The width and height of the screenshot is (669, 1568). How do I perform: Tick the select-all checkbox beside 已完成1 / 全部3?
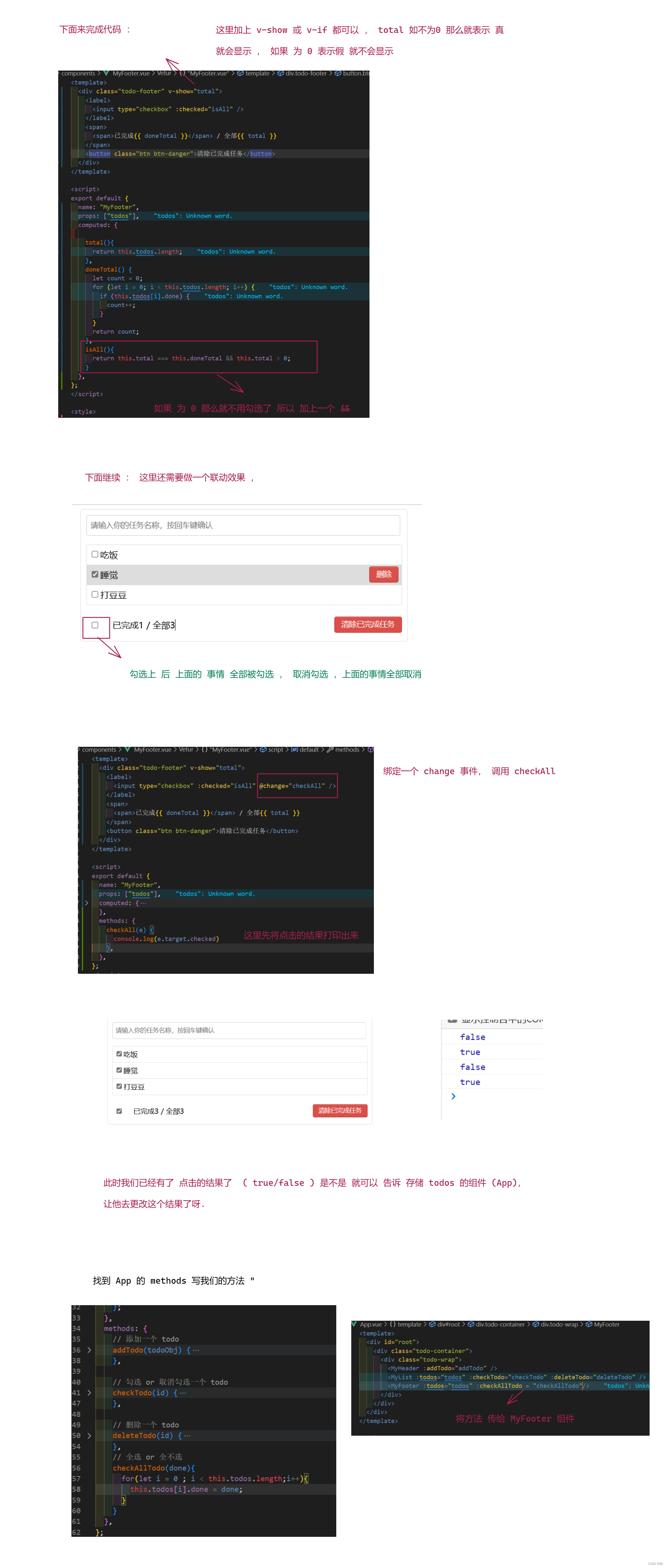[95, 624]
